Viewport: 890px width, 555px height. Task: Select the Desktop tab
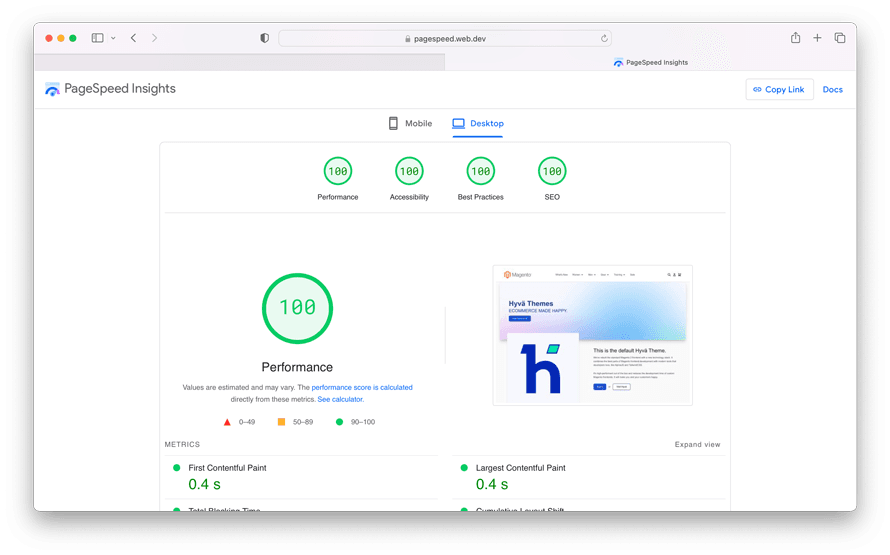pyautogui.click(x=478, y=124)
